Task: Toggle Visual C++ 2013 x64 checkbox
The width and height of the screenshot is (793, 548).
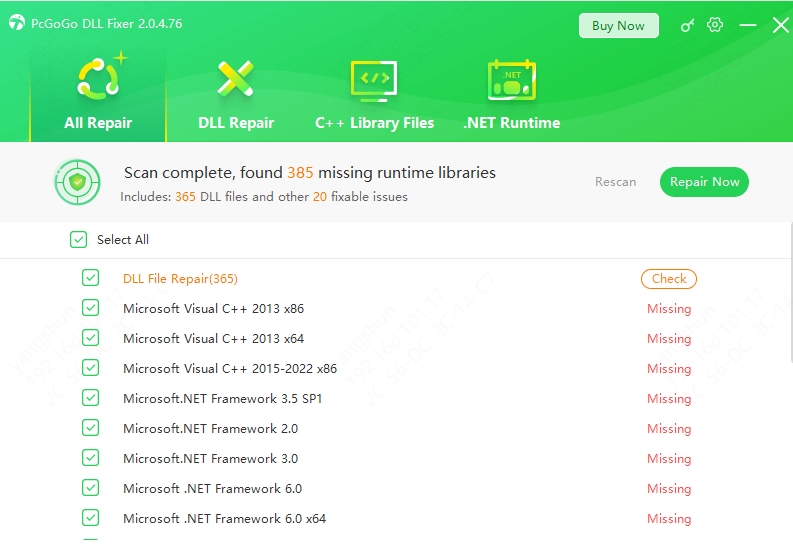Action: (x=91, y=338)
